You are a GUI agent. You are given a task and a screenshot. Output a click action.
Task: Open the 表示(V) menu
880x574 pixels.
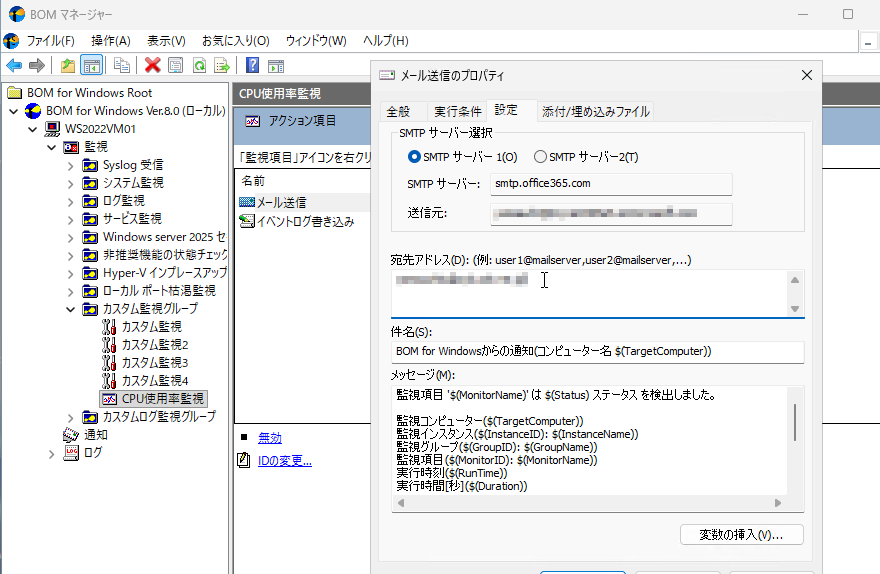pyautogui.click(x=166, y=40)
